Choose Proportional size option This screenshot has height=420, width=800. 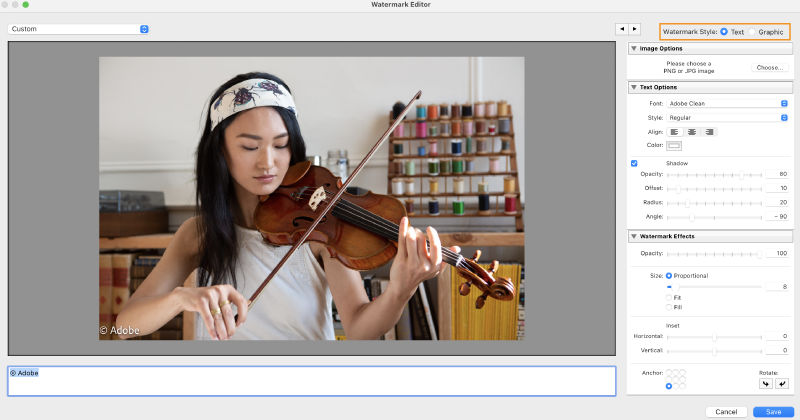(669, 276)
